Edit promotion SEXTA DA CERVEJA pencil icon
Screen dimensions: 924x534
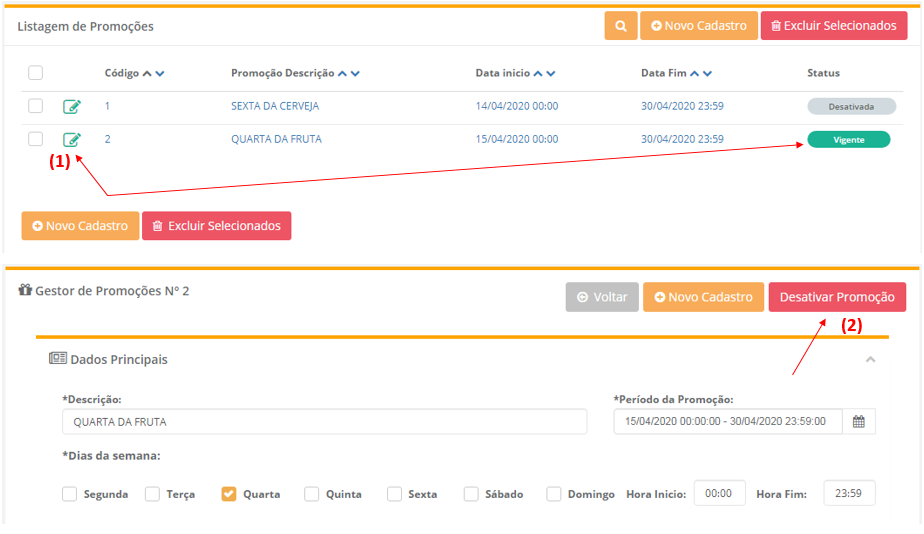(x=72, y=107)
